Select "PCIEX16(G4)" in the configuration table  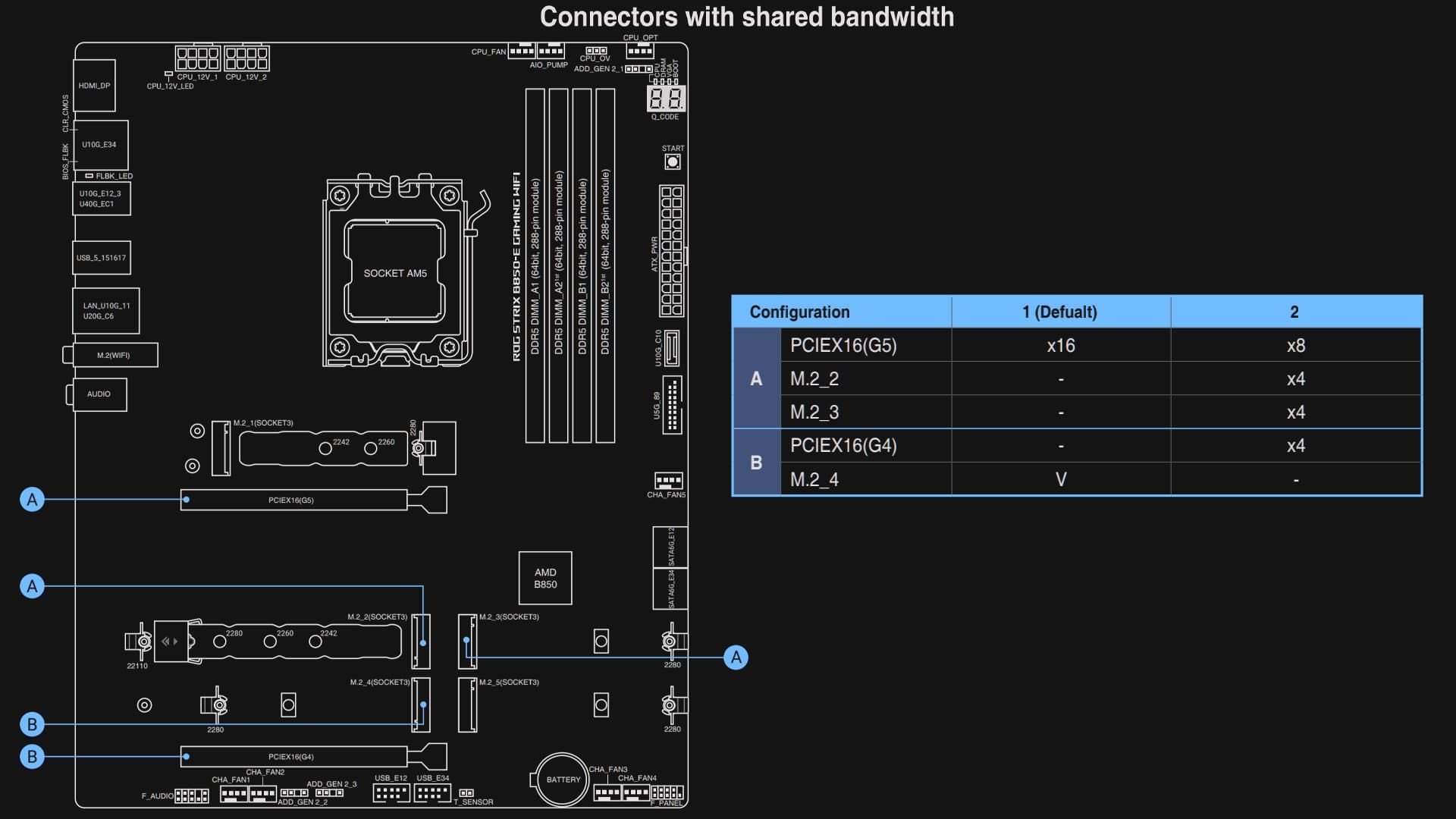(843, 446)
